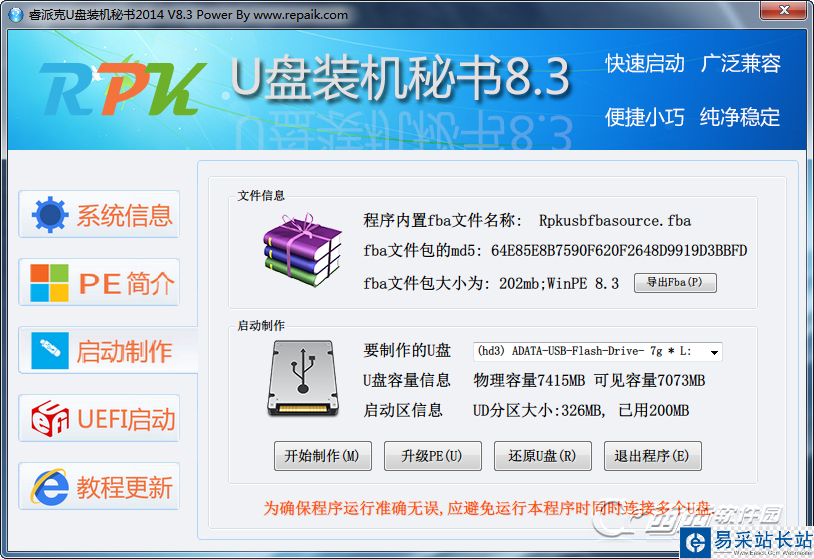Click the stacked books archive icon
This screenshot has width=814, height=559.
(x=302, y=250)
